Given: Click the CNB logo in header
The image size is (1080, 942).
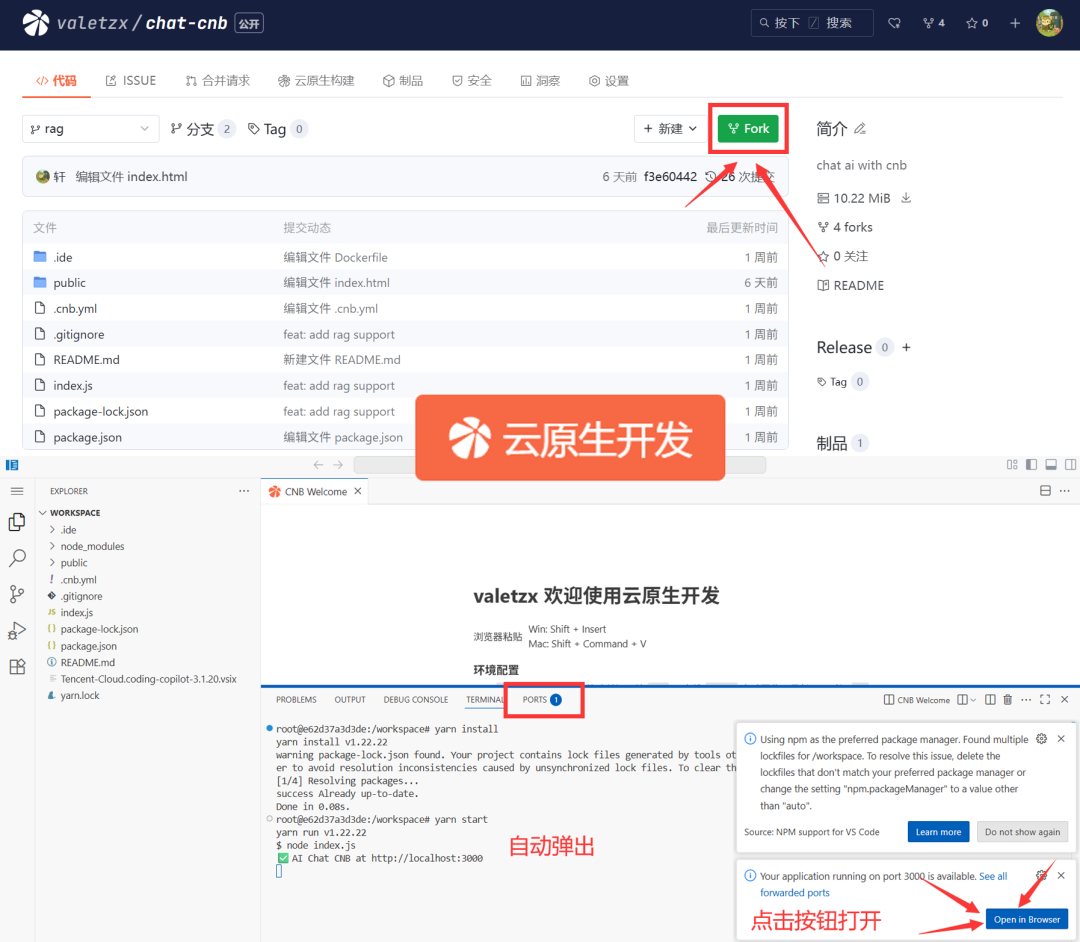Looking at the screenshot, I should pos(36,23).
